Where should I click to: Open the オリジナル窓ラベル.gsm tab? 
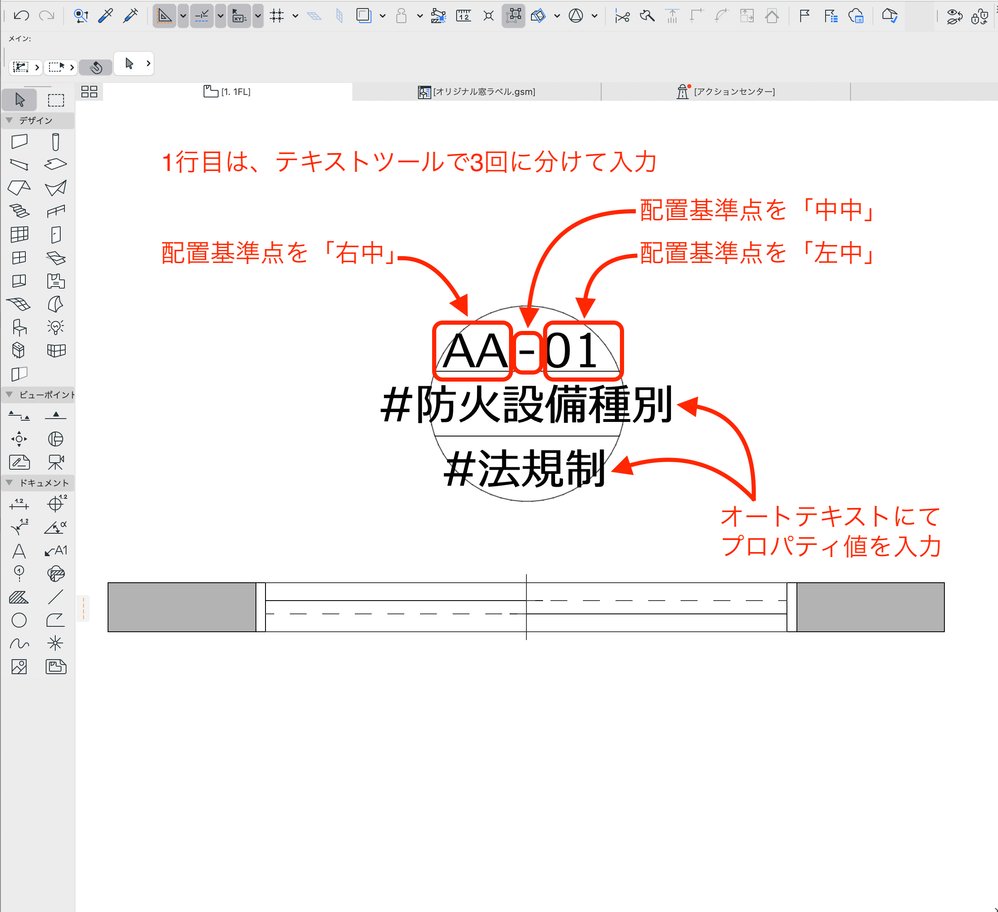point(477,92)
